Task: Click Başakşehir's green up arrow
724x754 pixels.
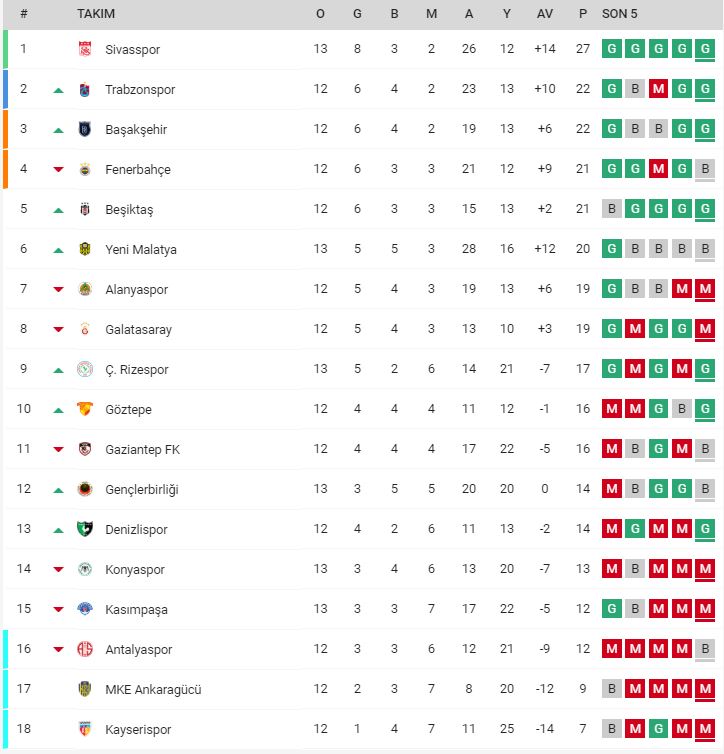Action: tap(58, 129)
